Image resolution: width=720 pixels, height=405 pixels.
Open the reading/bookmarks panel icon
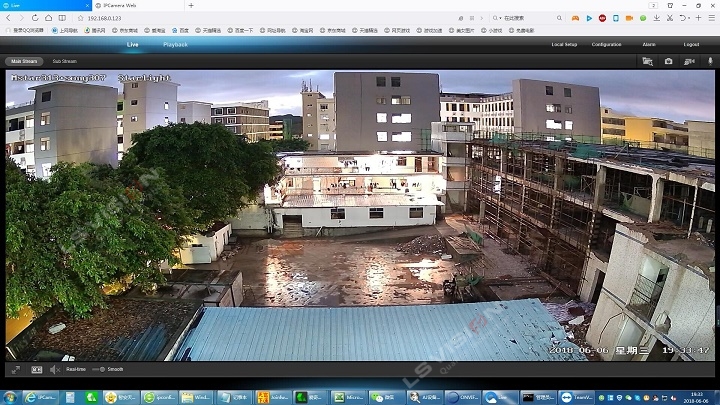click(x=62, y=18)
